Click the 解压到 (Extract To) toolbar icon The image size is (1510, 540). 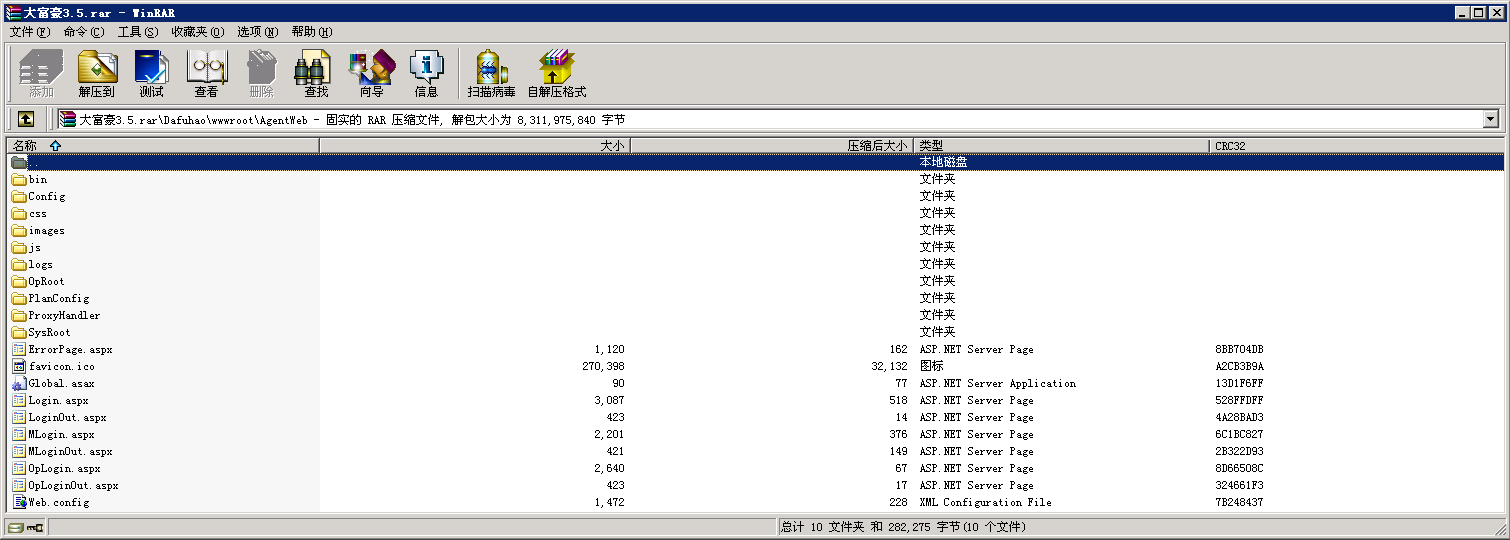click(x=96, y=74)
